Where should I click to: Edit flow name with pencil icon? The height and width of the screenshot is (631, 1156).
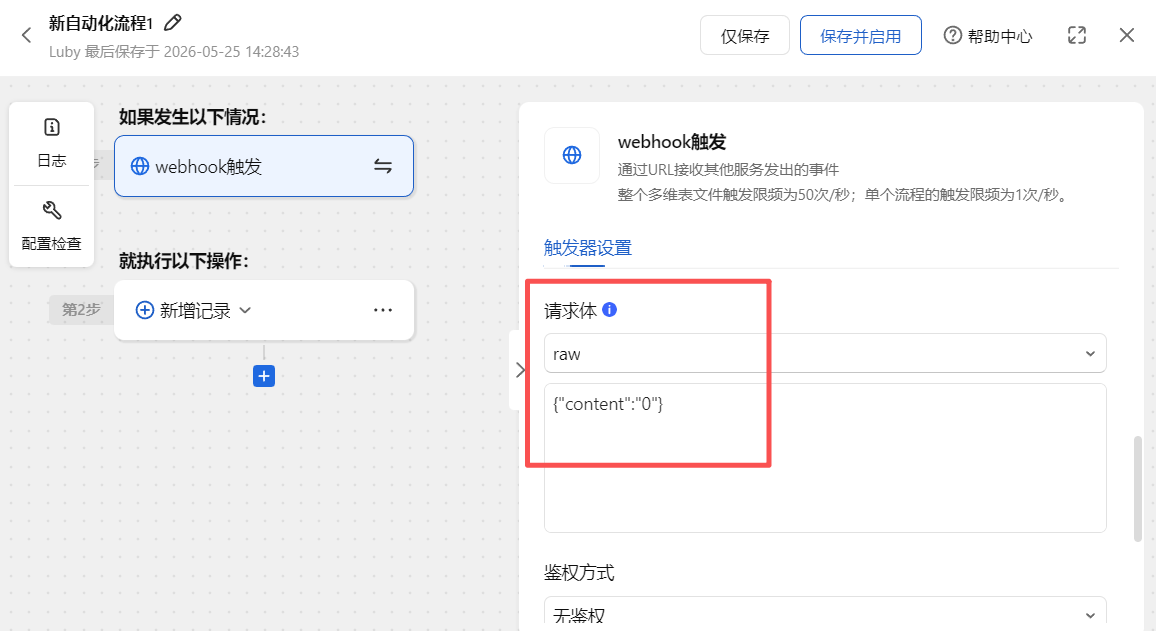click(173, 23)
